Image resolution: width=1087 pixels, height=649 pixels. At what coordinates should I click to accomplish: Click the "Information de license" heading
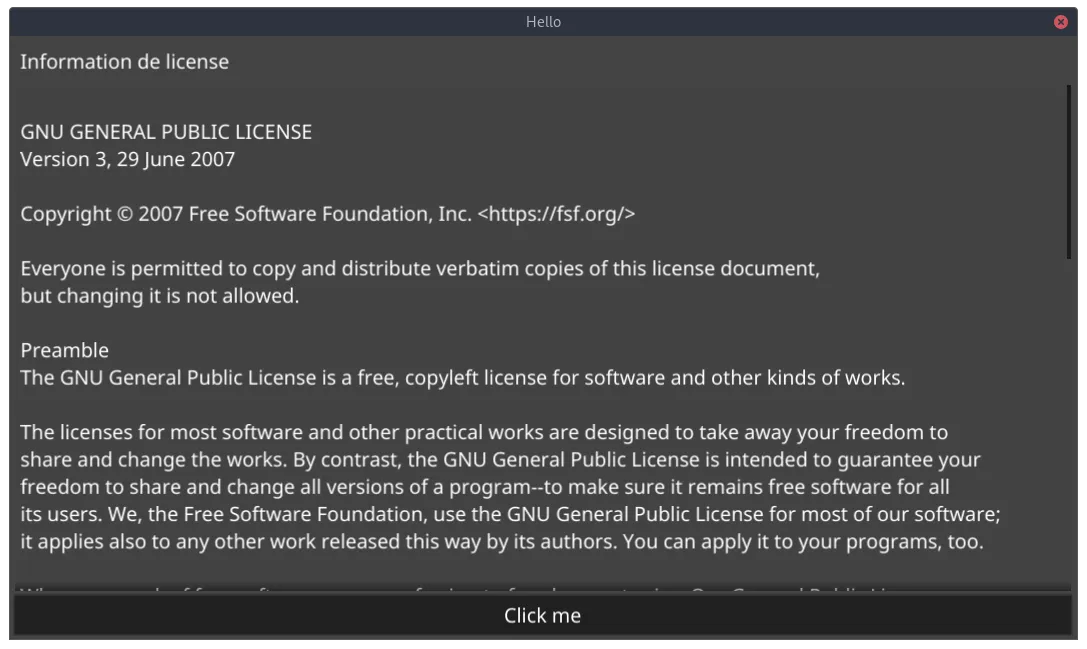click(125, 62)
